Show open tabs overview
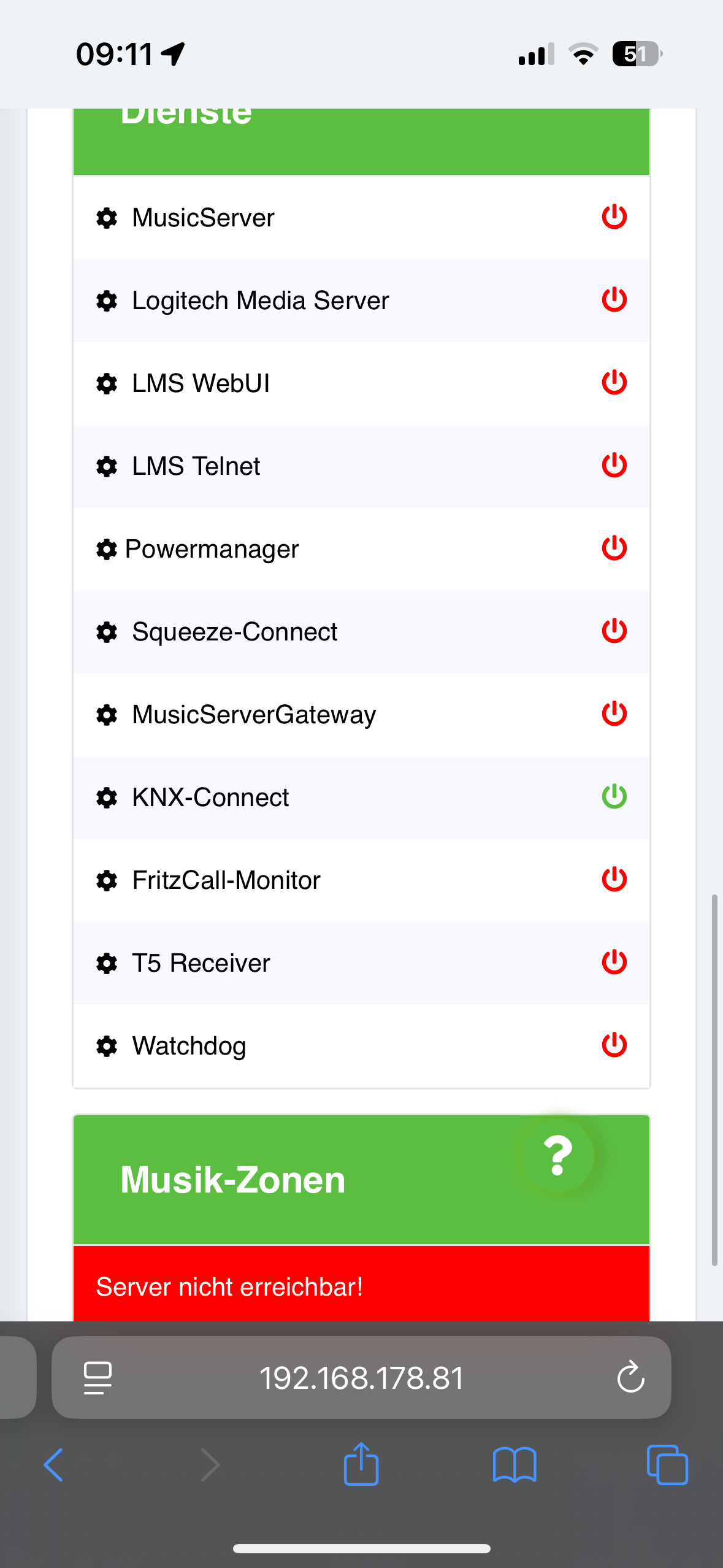The image size is (723, 1568). pyautogui.click(x=667, y=1465)
